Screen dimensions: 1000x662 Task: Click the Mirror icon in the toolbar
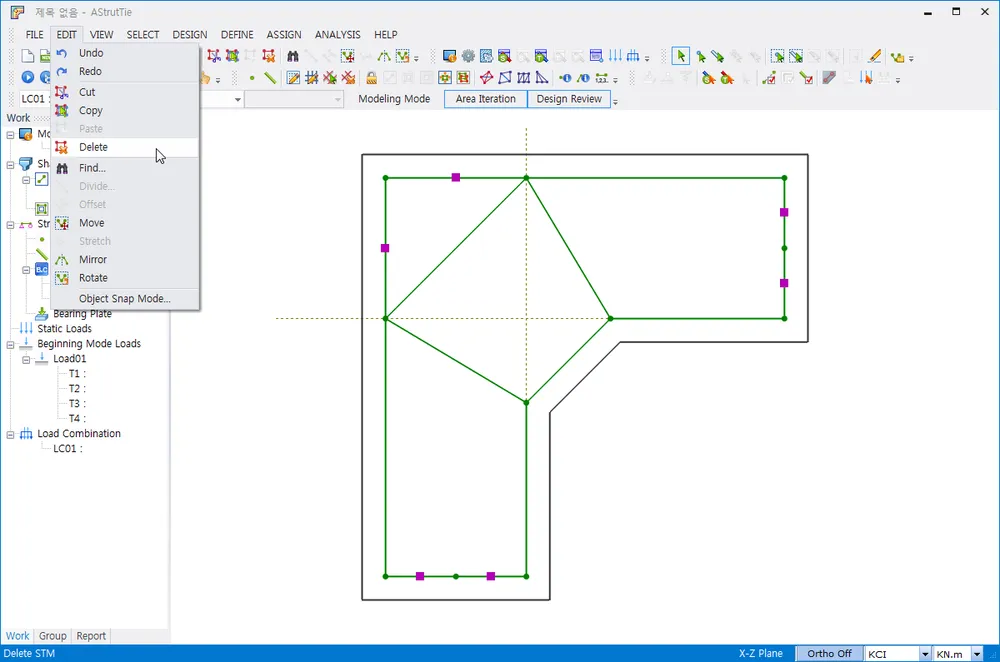coord(384,56)
